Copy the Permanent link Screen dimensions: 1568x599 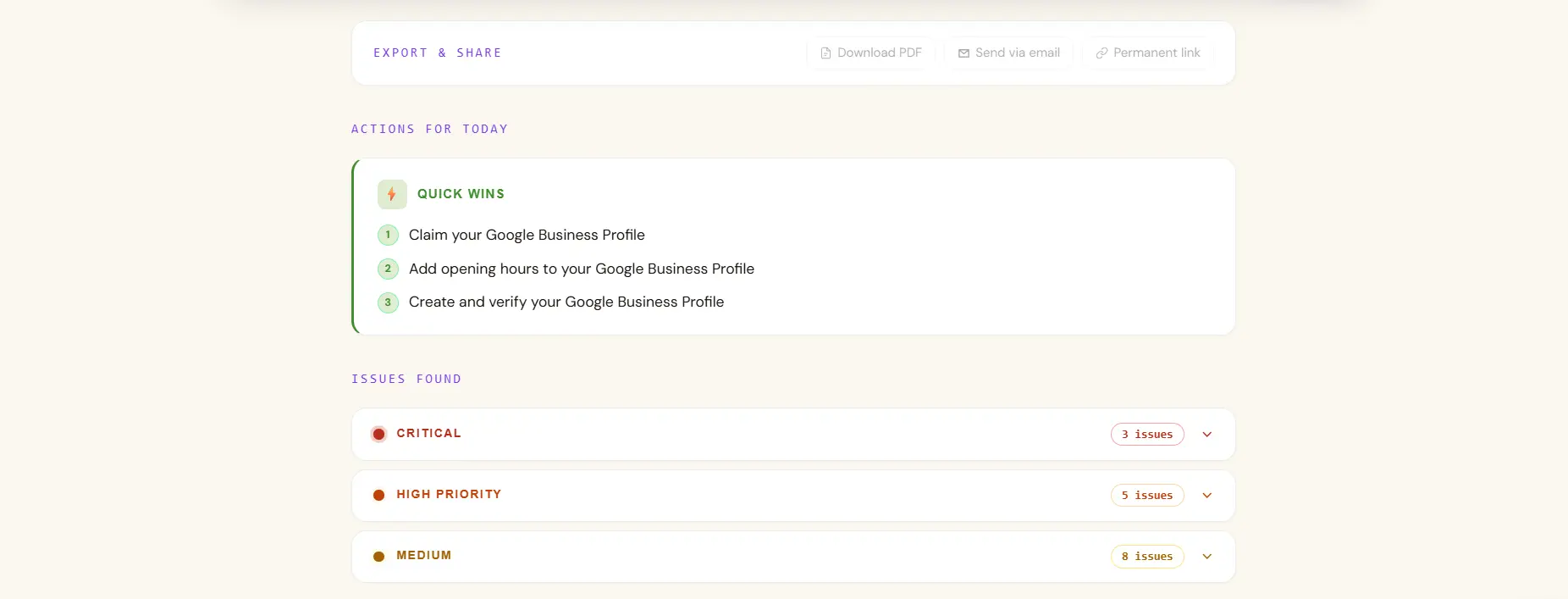tap(1148, 53)
